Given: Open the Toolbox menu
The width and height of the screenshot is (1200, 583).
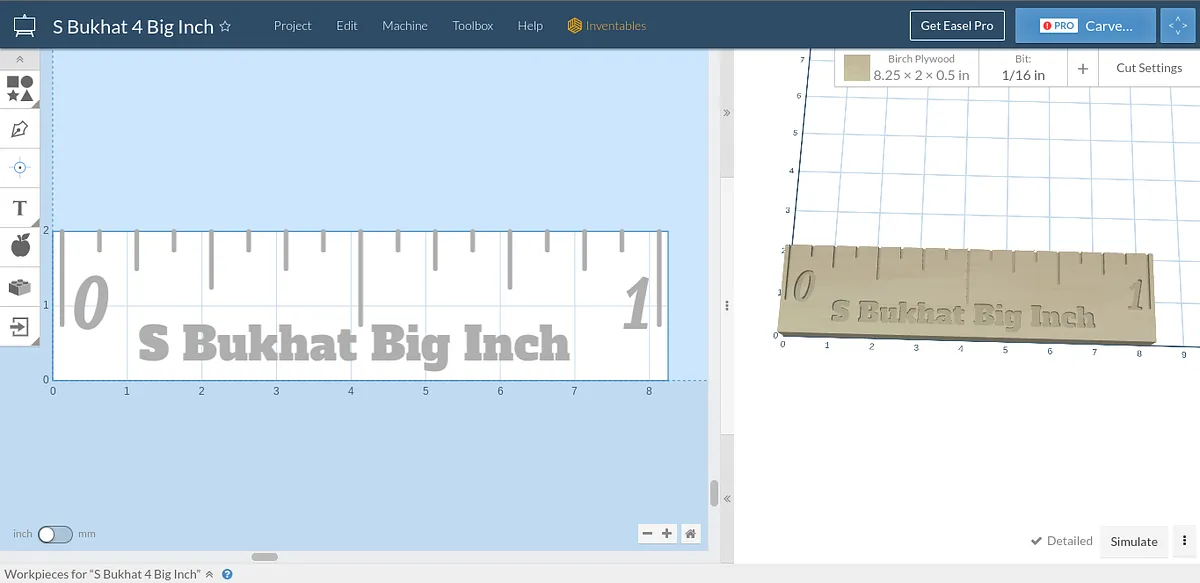Looking at the screenshot, I should pos(472,26).
